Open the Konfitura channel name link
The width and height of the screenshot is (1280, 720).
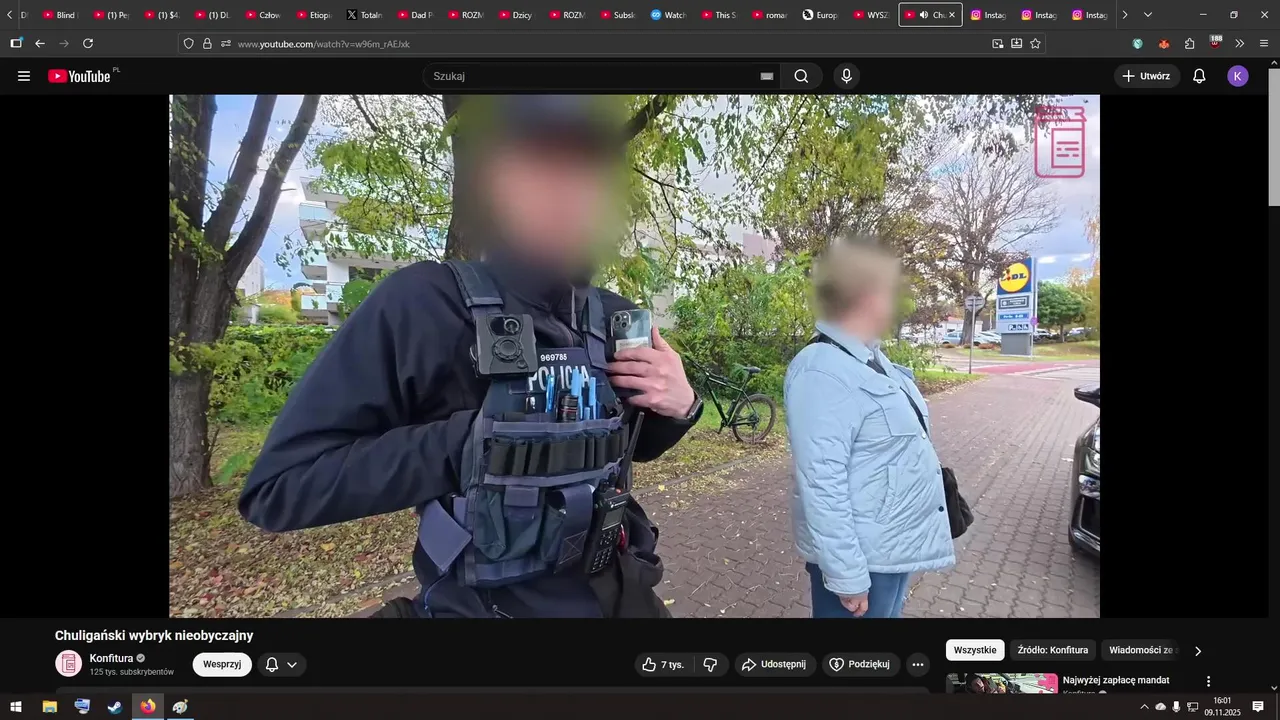[111, 658]
